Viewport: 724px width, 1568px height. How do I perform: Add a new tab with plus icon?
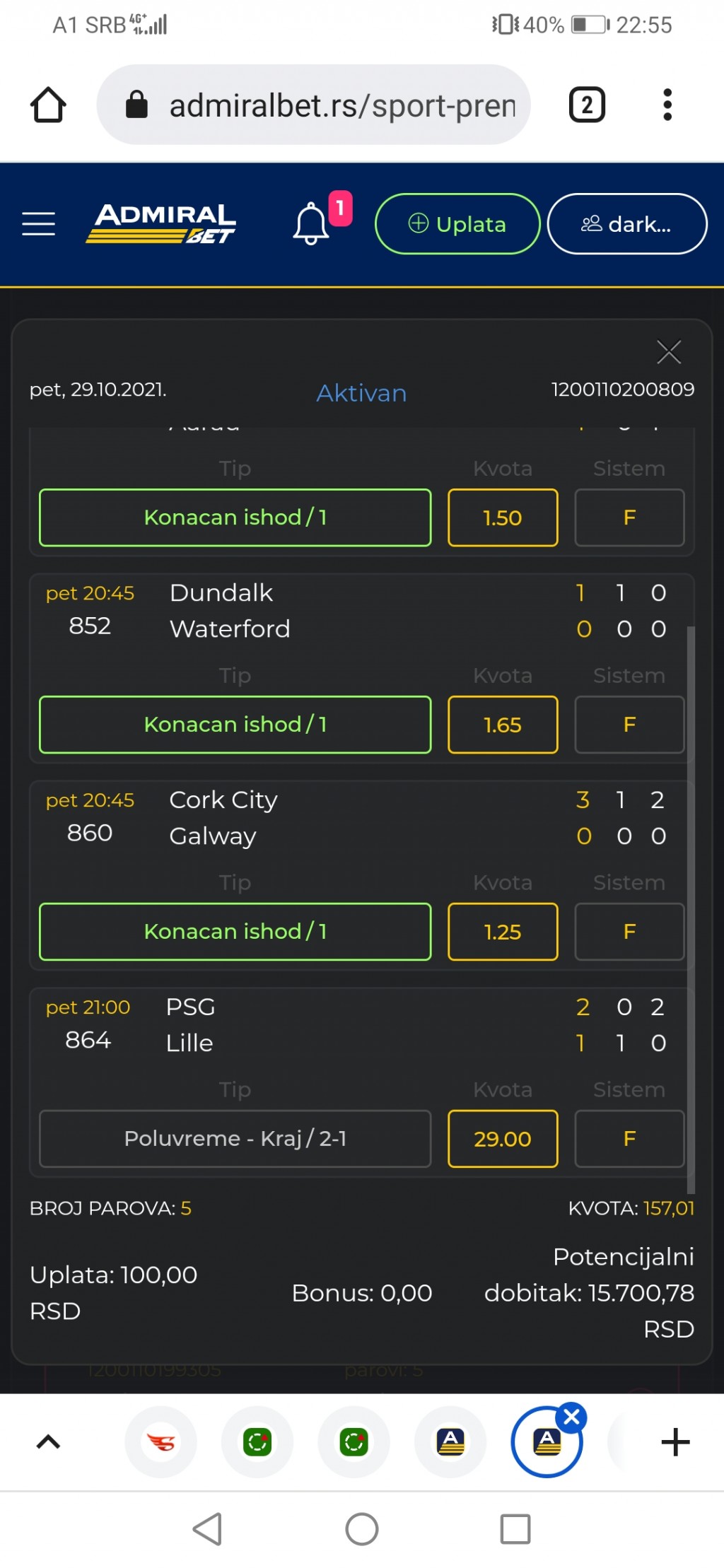pos(675,1441)
